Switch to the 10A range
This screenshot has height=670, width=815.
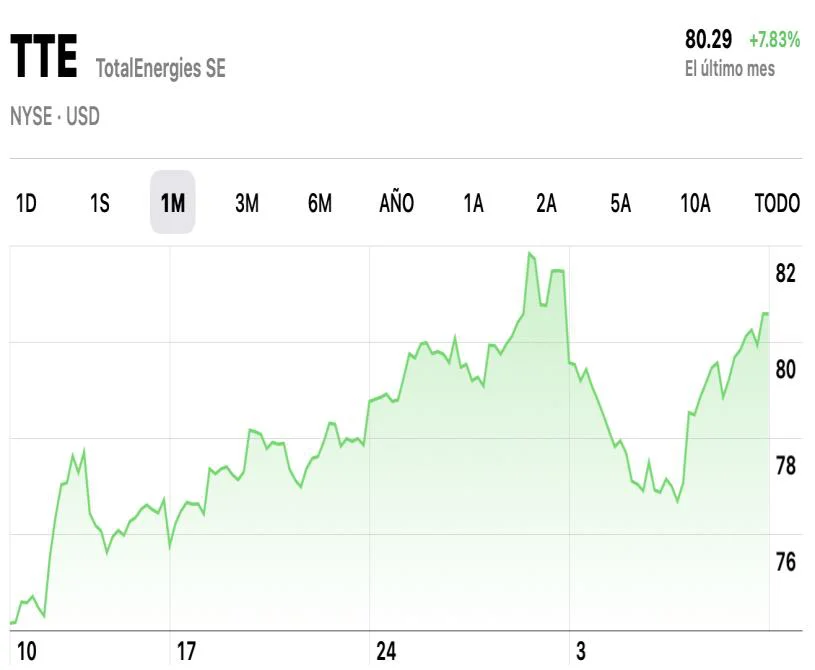coord(695,203)
